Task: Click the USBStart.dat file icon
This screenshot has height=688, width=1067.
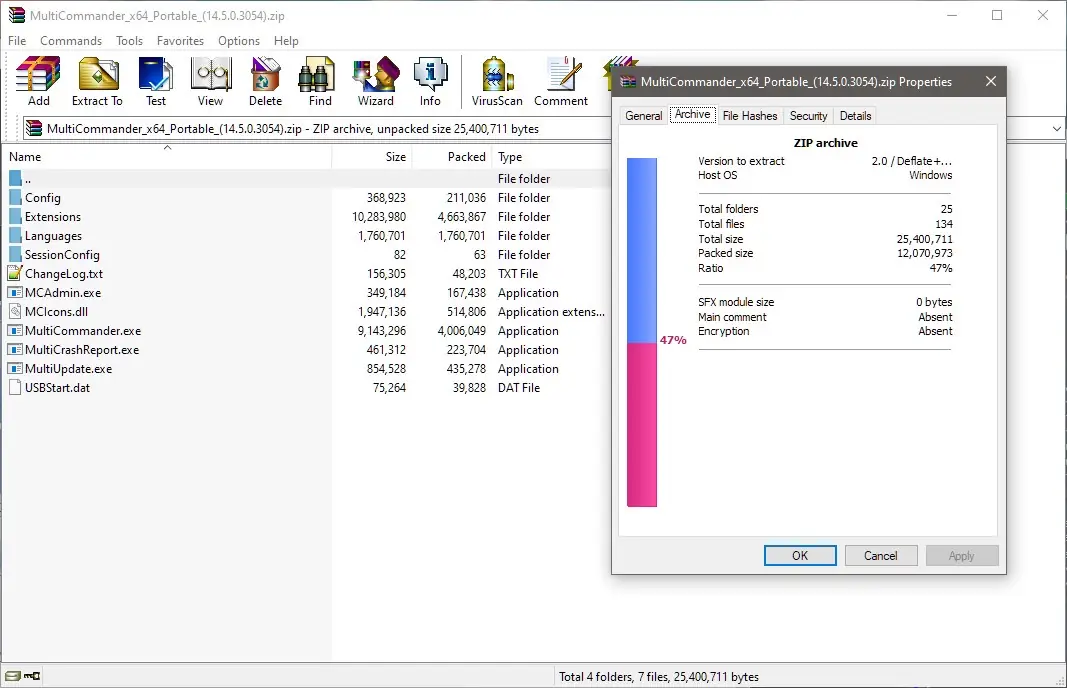Action: [x=15, y=388]
